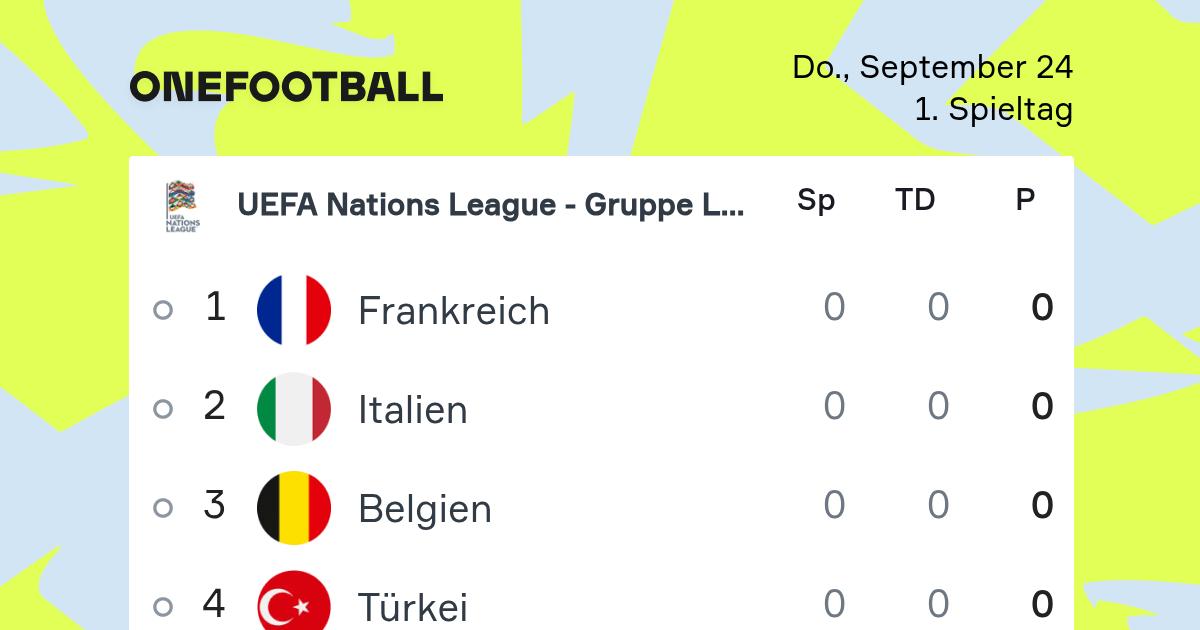This screenshot has height=630, width=1200.
Task: Select the France flag icon
Action: tap(294, 309)
